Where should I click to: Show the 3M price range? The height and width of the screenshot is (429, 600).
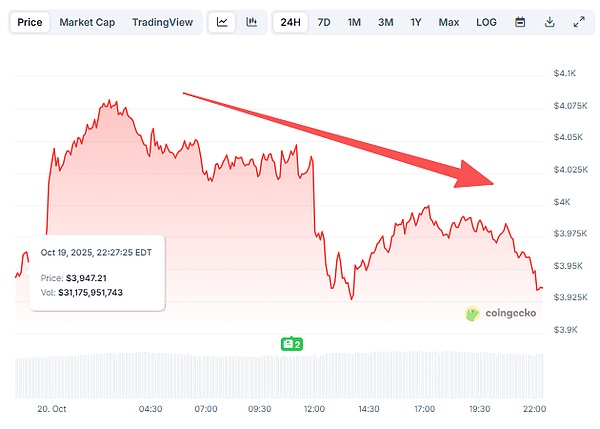click(x=385, y=21)
